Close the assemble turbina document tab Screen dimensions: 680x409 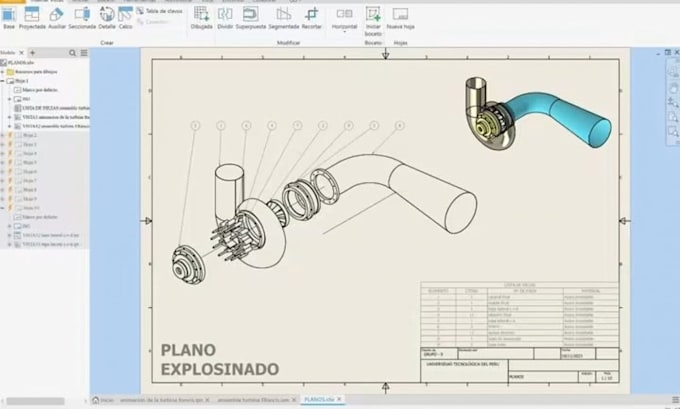coord(294,400)
